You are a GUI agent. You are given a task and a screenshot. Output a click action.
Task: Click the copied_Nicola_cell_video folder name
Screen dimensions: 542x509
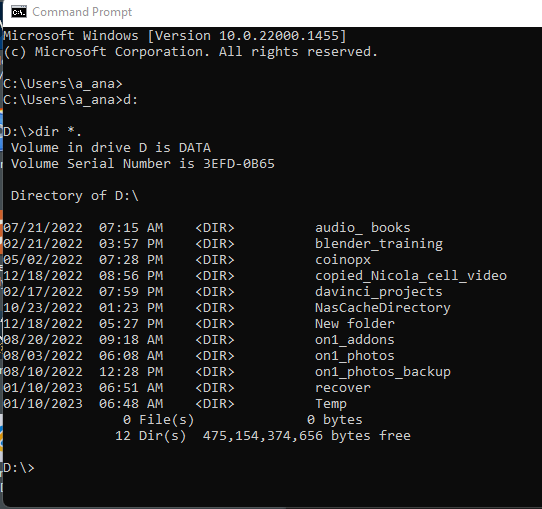click(x=411, y=276)
